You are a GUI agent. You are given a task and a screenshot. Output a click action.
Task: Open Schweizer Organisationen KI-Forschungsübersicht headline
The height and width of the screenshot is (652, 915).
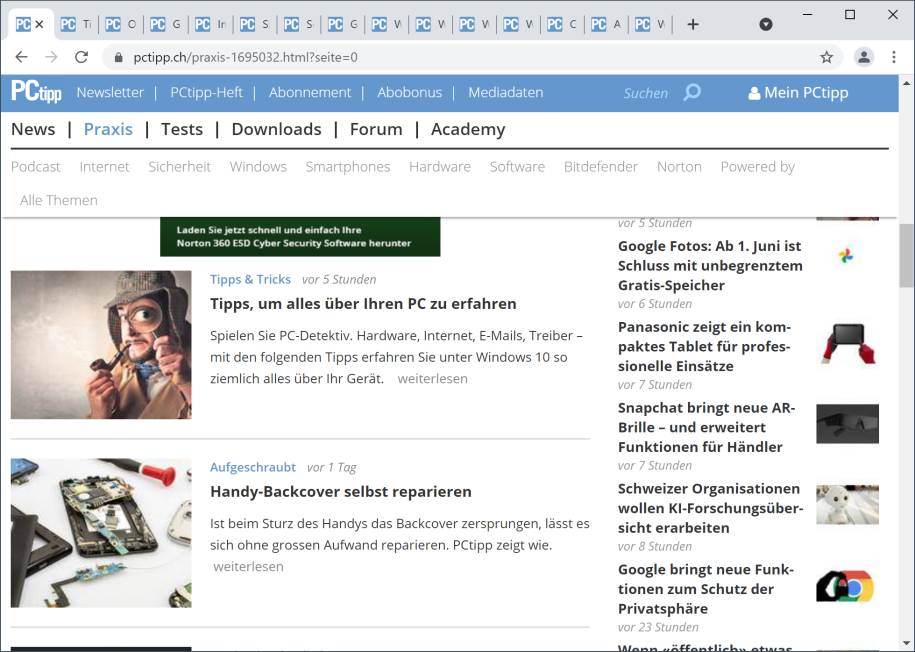click(x=710, y=508)
